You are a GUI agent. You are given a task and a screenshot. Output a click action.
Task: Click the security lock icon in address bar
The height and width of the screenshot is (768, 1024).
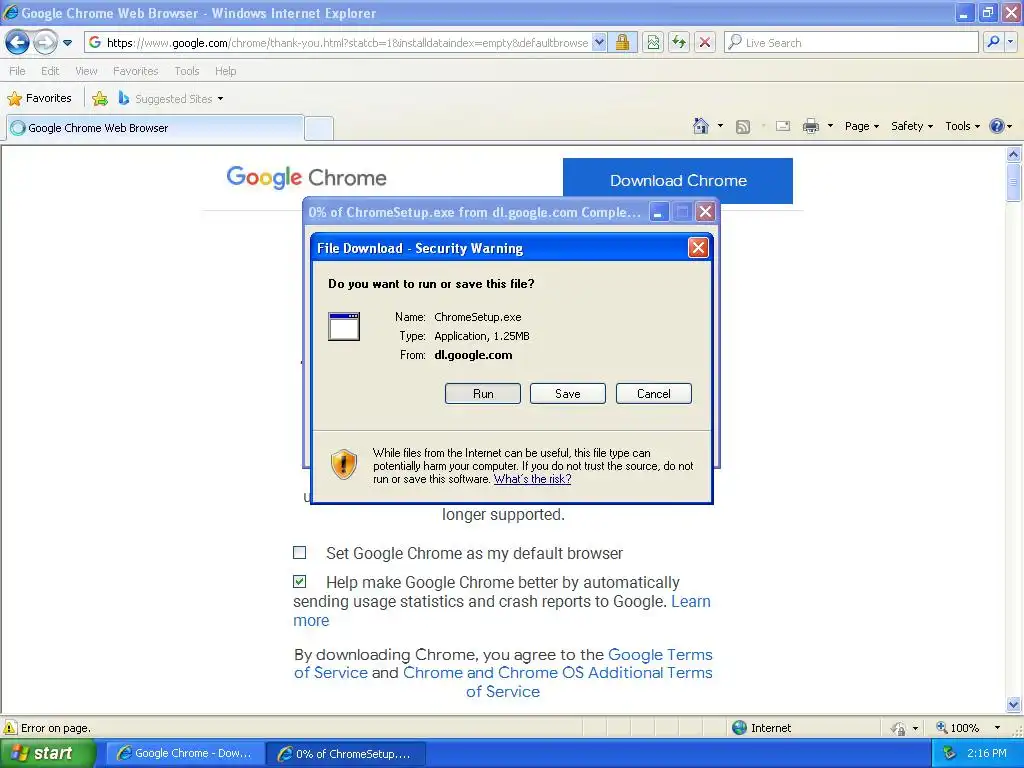click(x=622, y=42)
